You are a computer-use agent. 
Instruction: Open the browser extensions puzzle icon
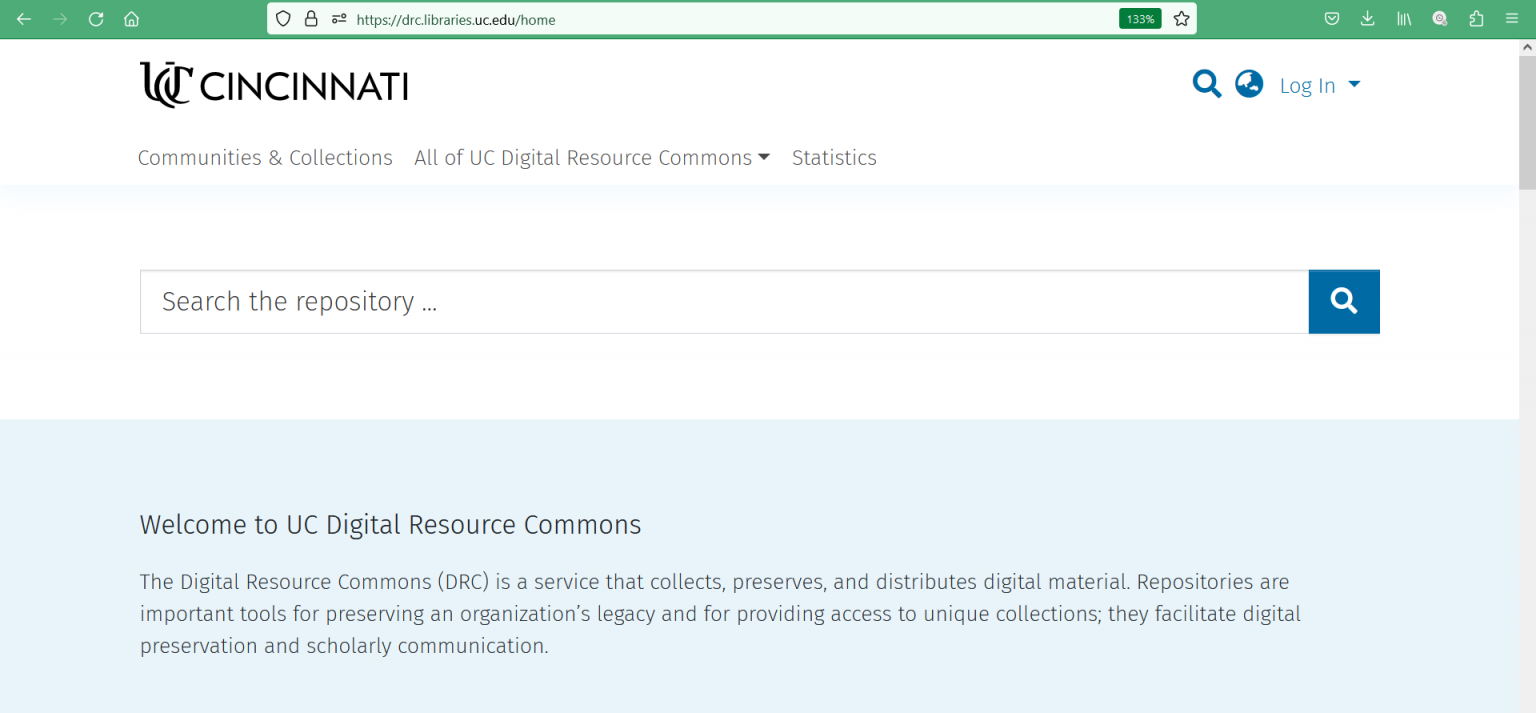pyautogui.click(x=1476, y=18)
